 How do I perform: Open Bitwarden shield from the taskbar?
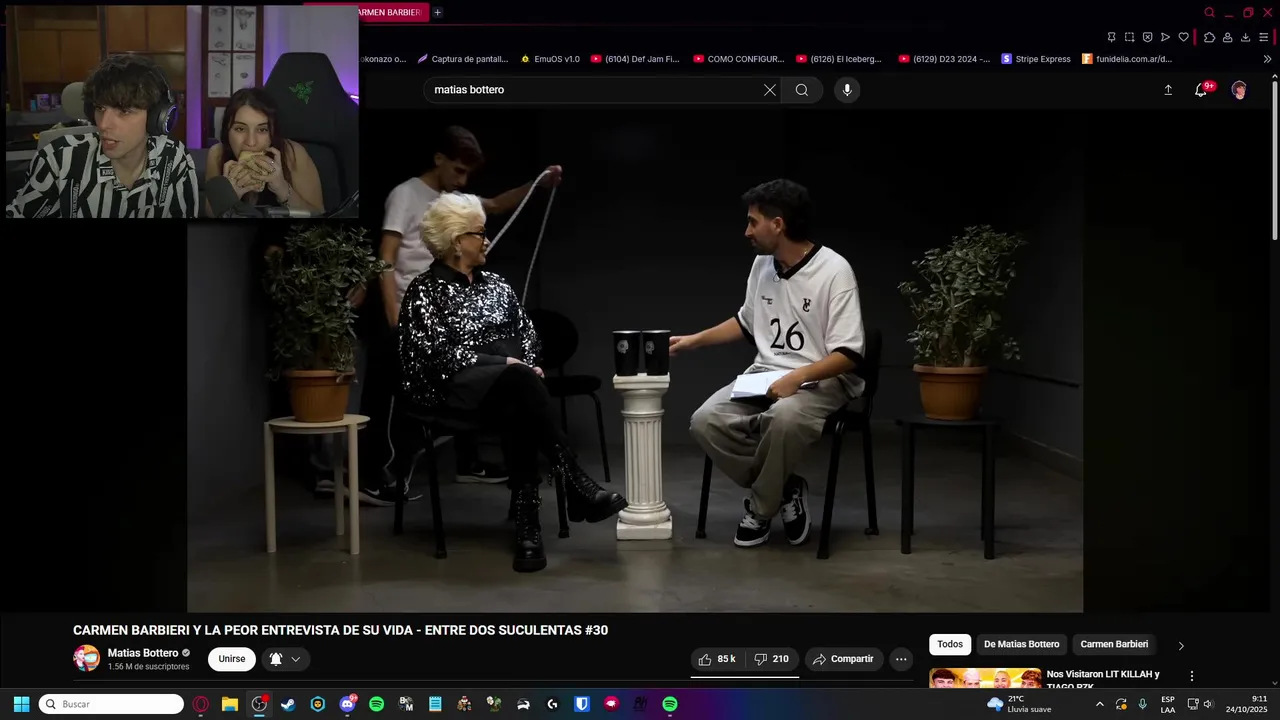pyautogui.click(x=582, y=704)
